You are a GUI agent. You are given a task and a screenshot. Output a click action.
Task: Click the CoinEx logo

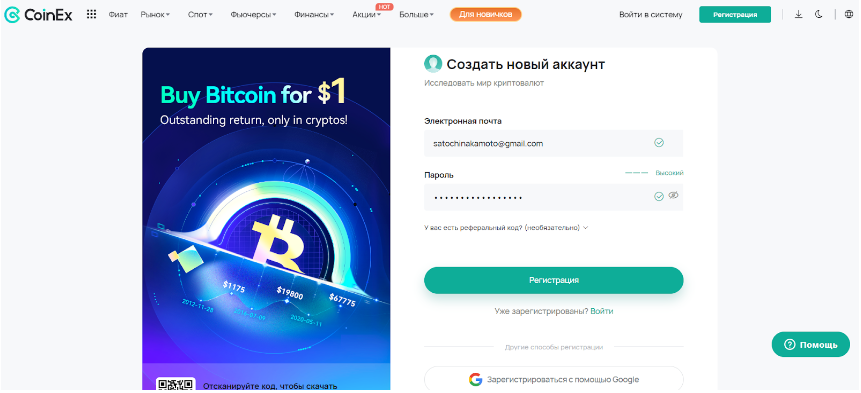(38, 15)
